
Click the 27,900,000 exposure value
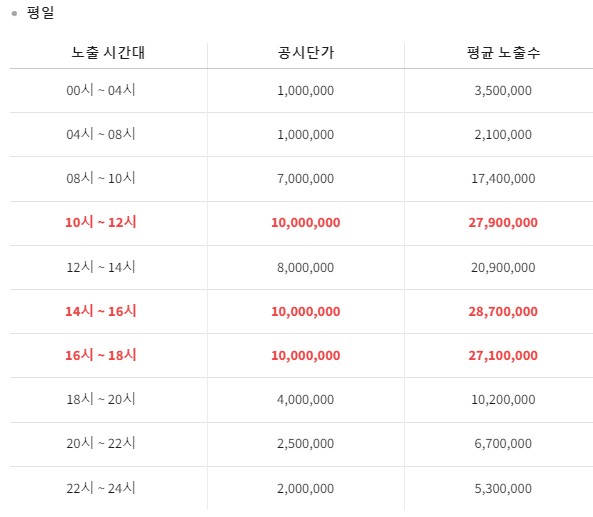point(503,222)
